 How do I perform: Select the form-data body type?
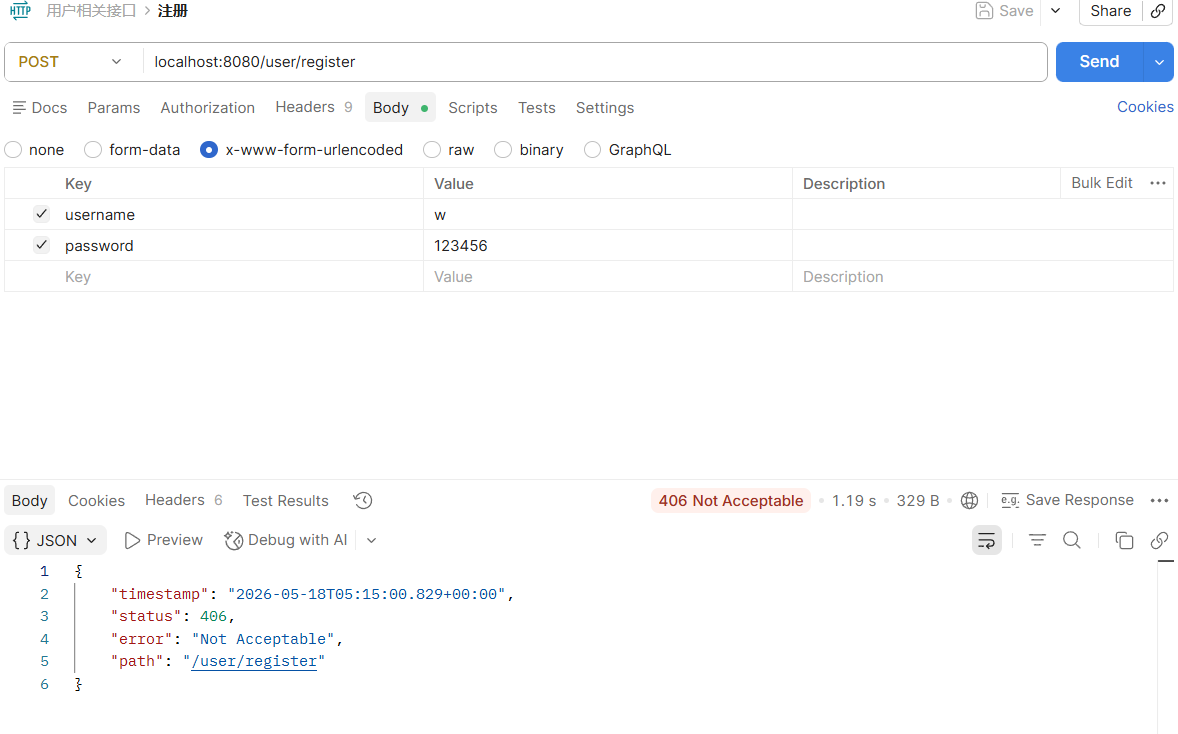[93, 150]
